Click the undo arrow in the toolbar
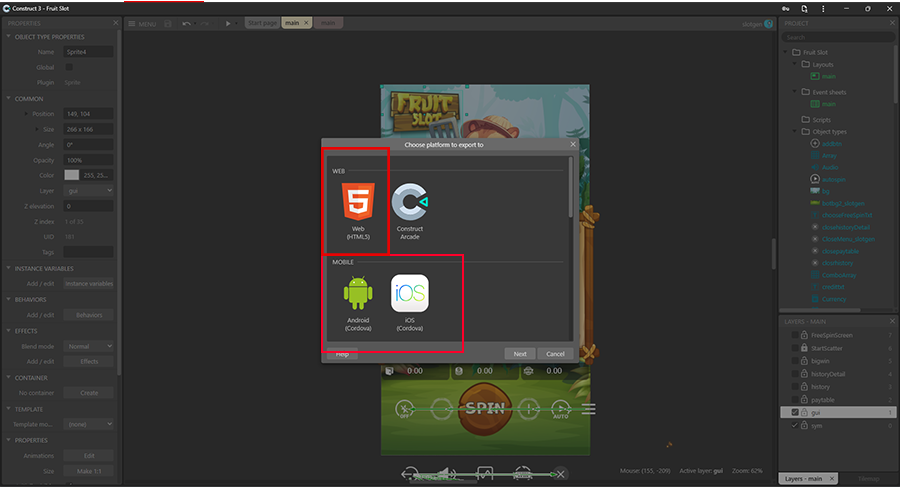900x489 pixels. 187,23
